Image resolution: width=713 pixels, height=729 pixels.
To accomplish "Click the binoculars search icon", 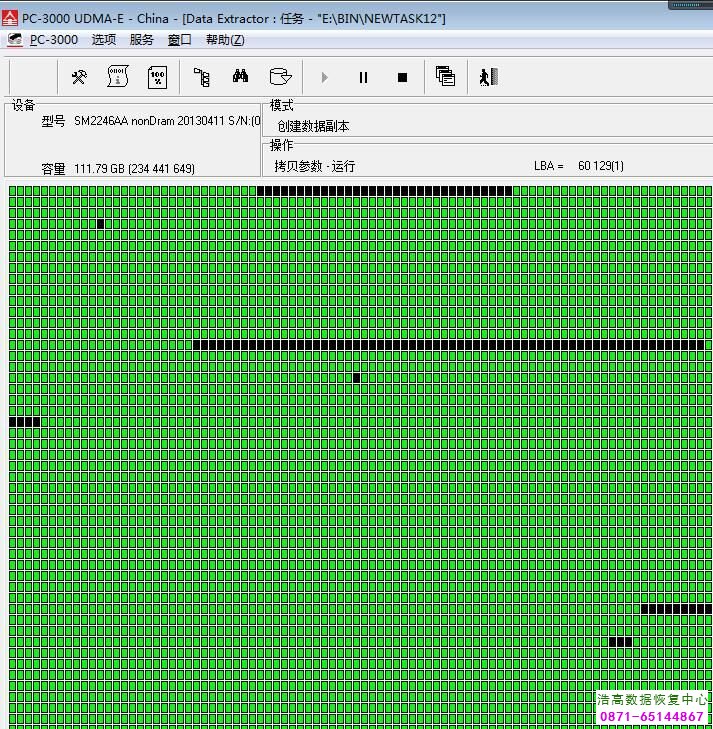I will 240,77.
